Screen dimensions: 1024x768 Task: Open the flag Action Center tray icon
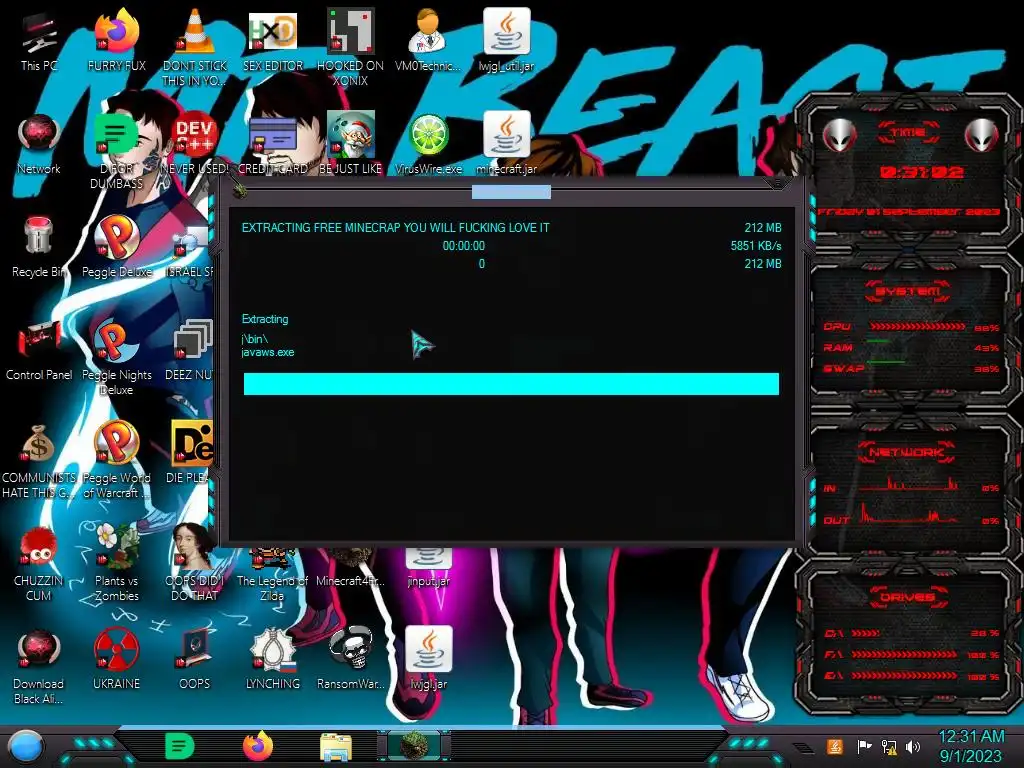(865, 746)
